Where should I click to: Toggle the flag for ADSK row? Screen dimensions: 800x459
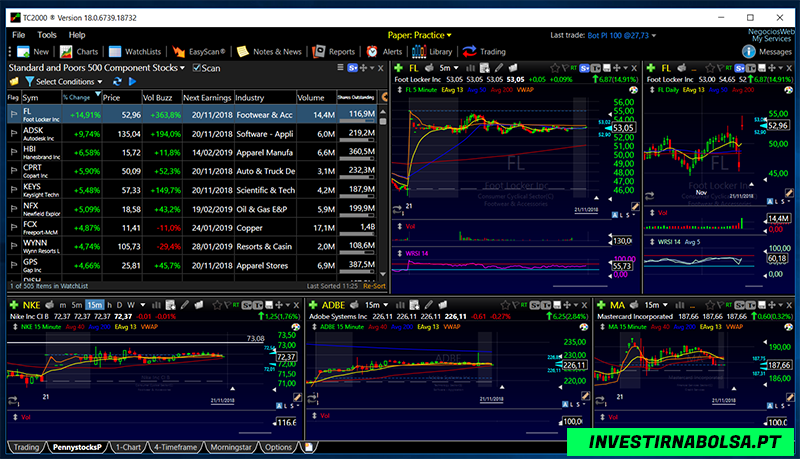click(14, 134)
